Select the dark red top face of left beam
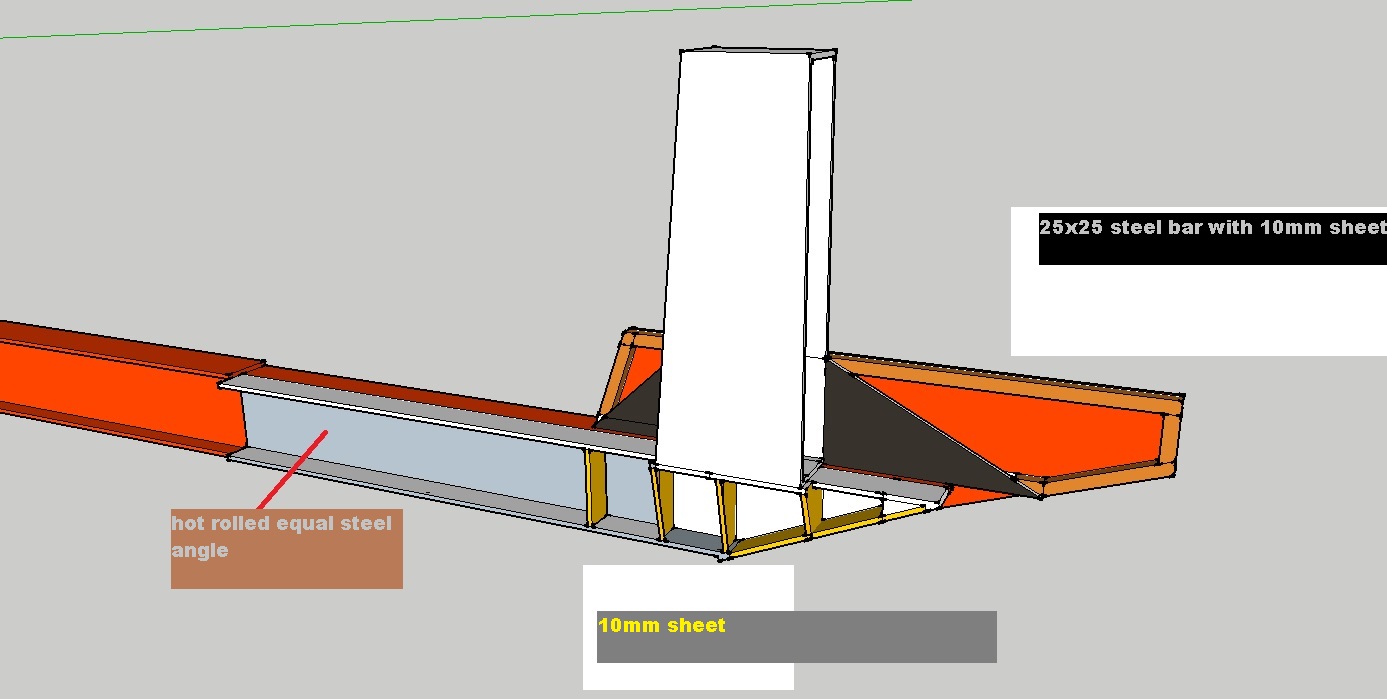The height and width of the screenshot is (699, 1387). tap(120, 338)
